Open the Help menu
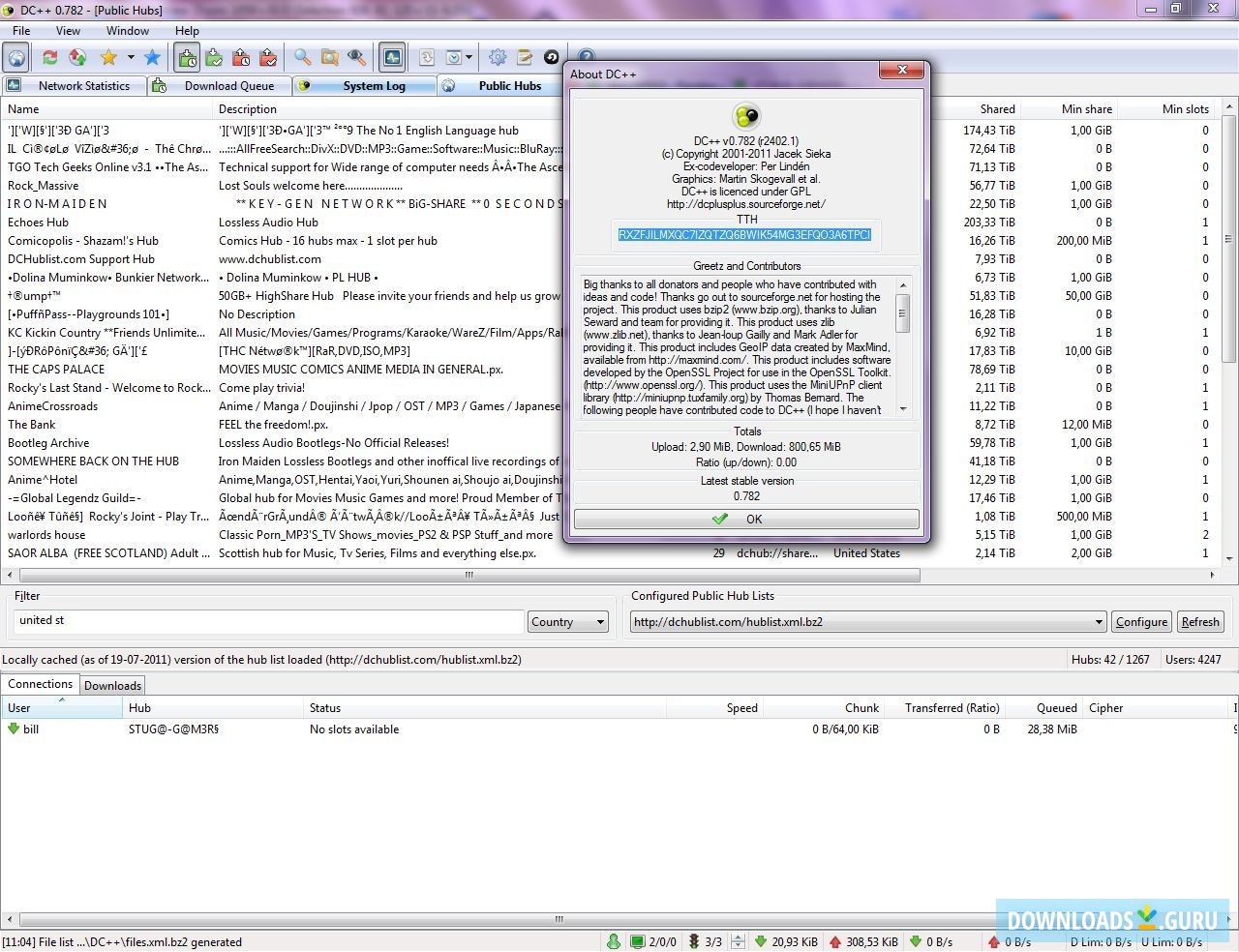The width and height of the screenshot is (1239, 952). [187, 31]
